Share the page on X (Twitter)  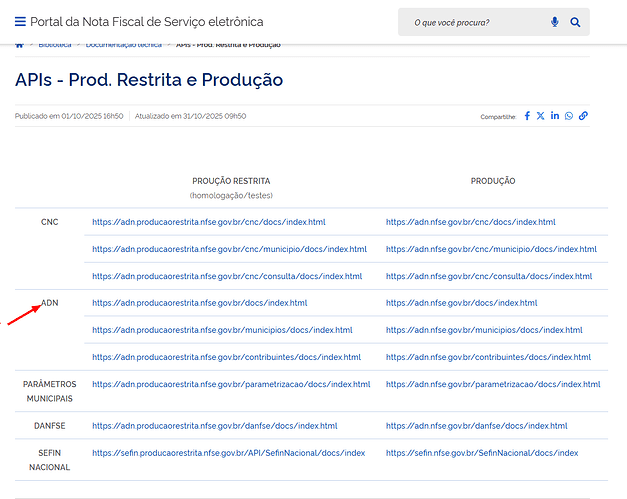541,116
